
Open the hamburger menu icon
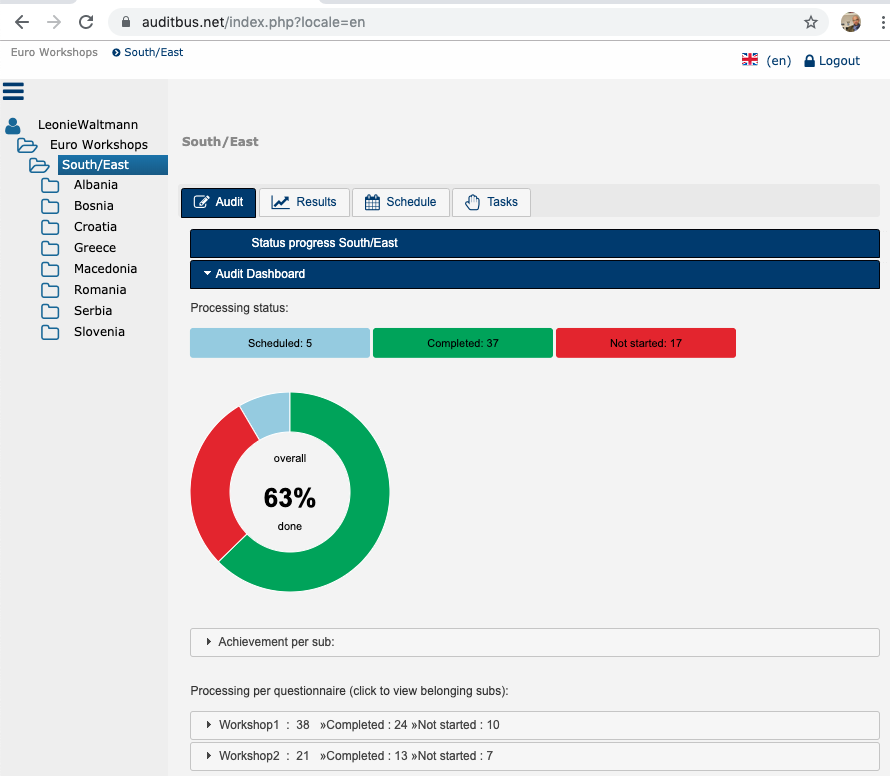point(13,92)
